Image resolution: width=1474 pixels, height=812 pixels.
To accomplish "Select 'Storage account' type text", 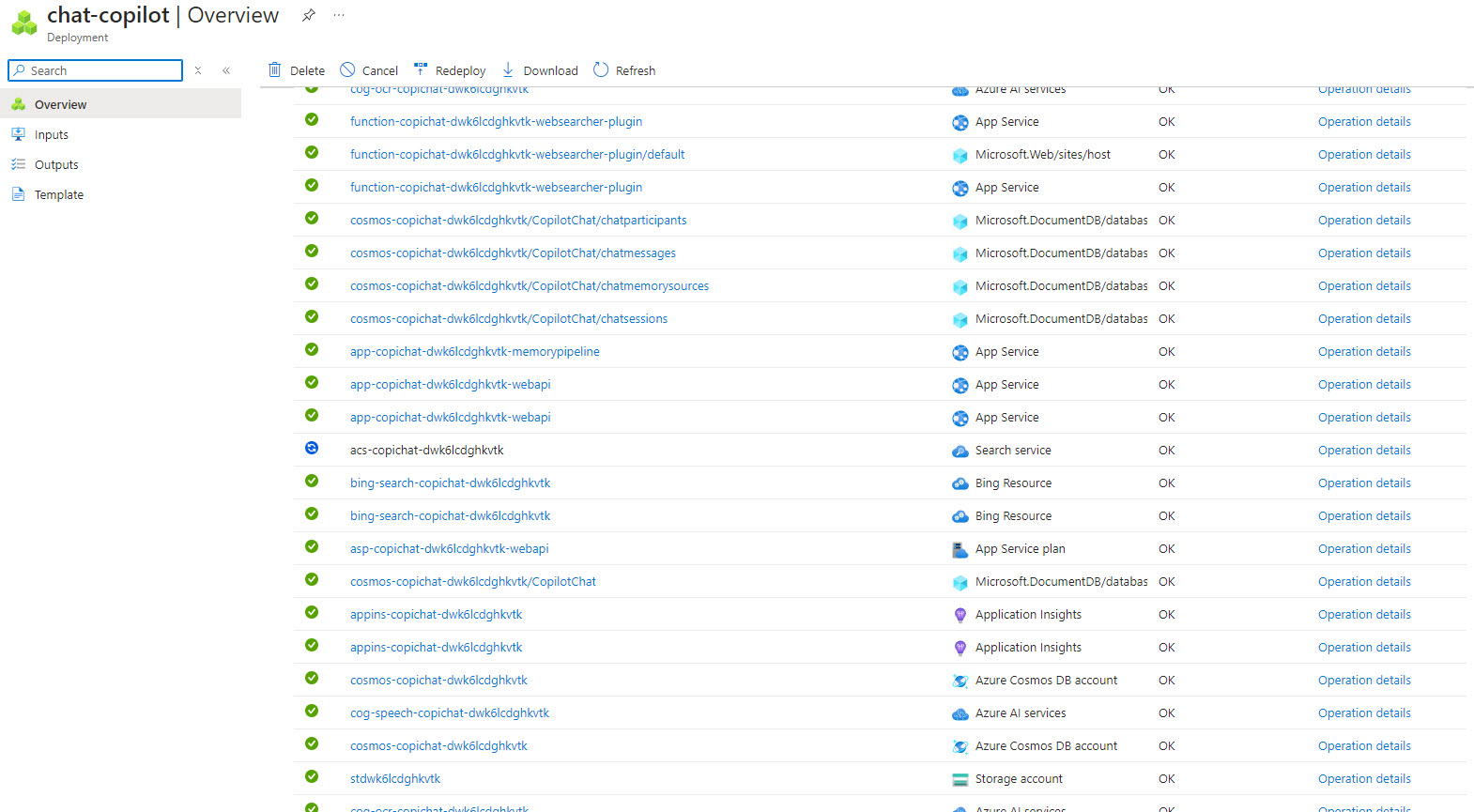I will (x=1019, y=779).
